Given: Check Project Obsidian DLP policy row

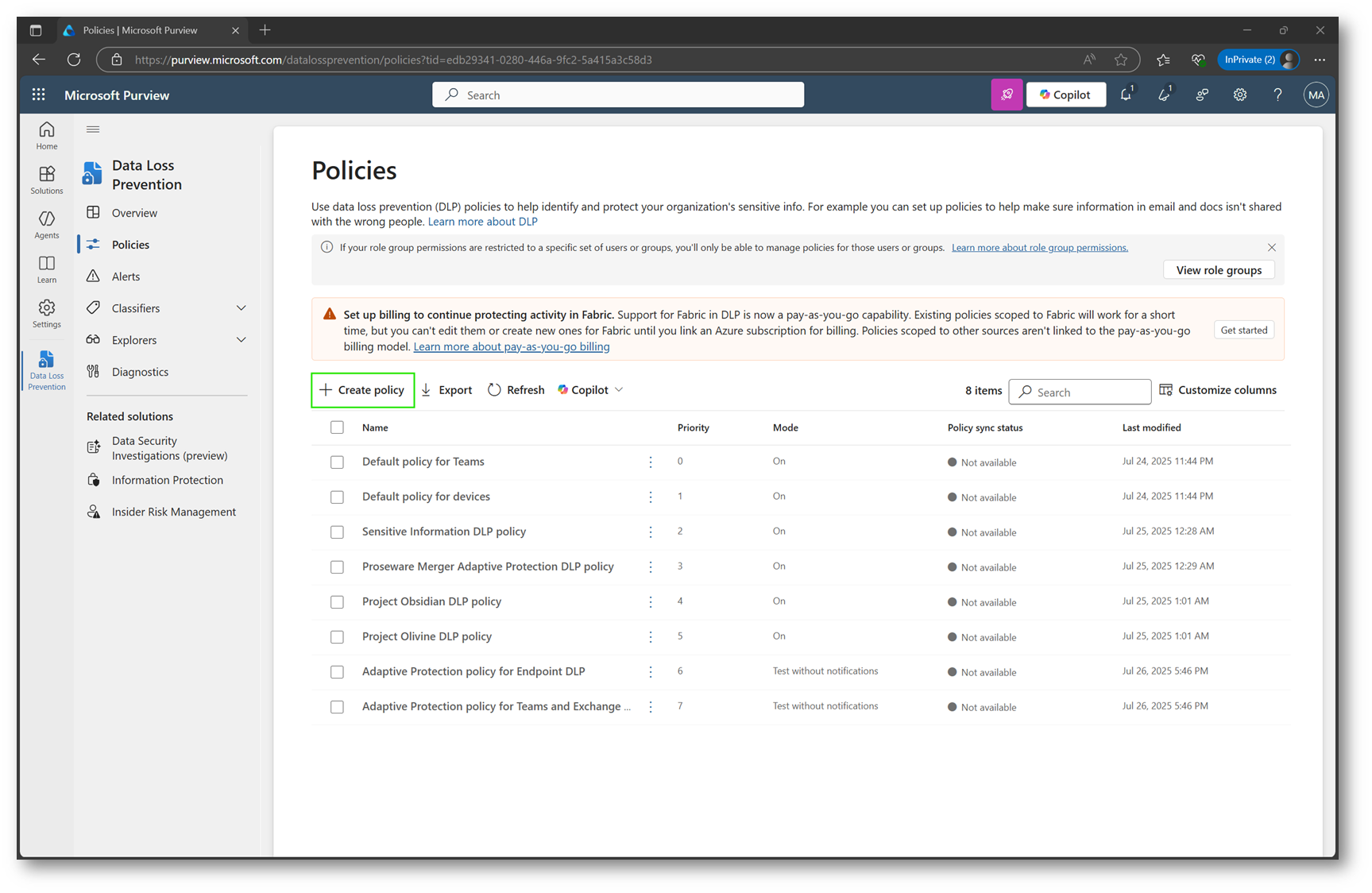Looking at the screenshot, I should pos(337,602).
